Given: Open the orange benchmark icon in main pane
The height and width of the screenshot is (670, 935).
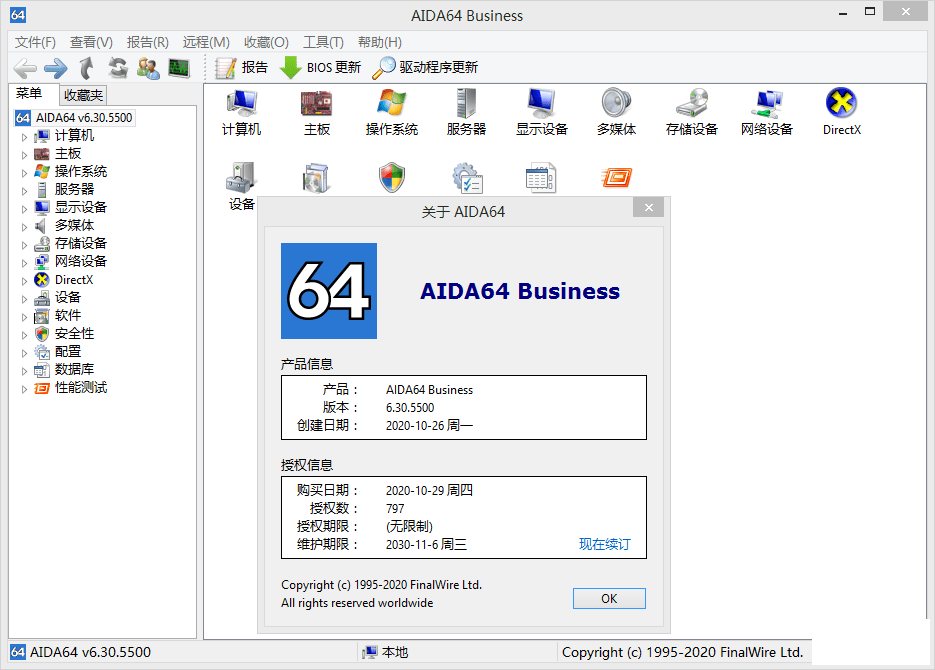Looking at the screenshot, I should (617, 178).
